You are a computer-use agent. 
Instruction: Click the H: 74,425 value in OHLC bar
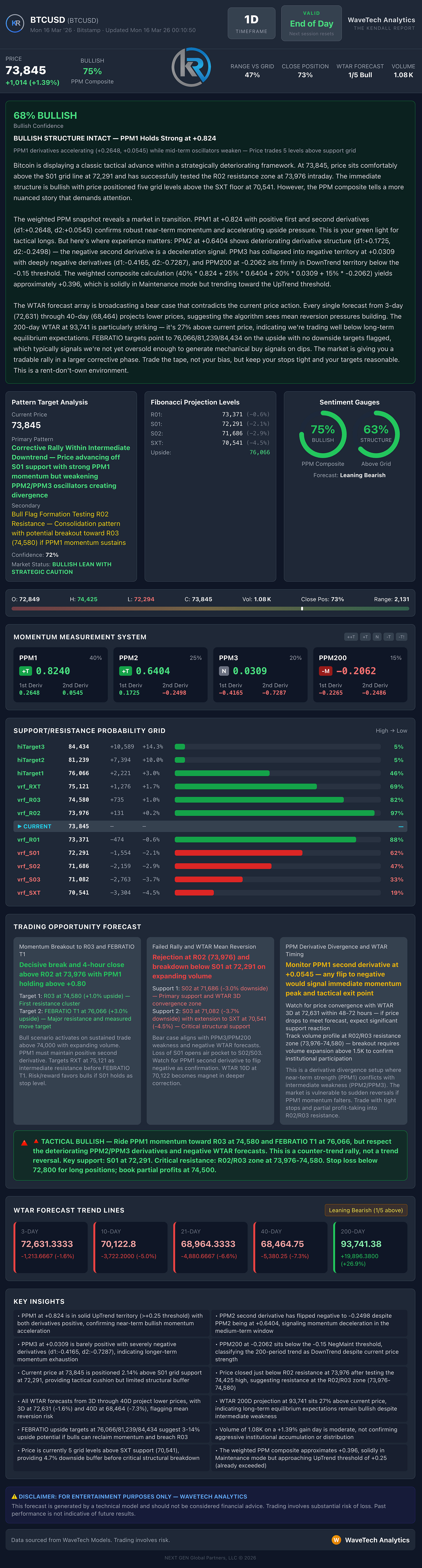tap(83, 599)
